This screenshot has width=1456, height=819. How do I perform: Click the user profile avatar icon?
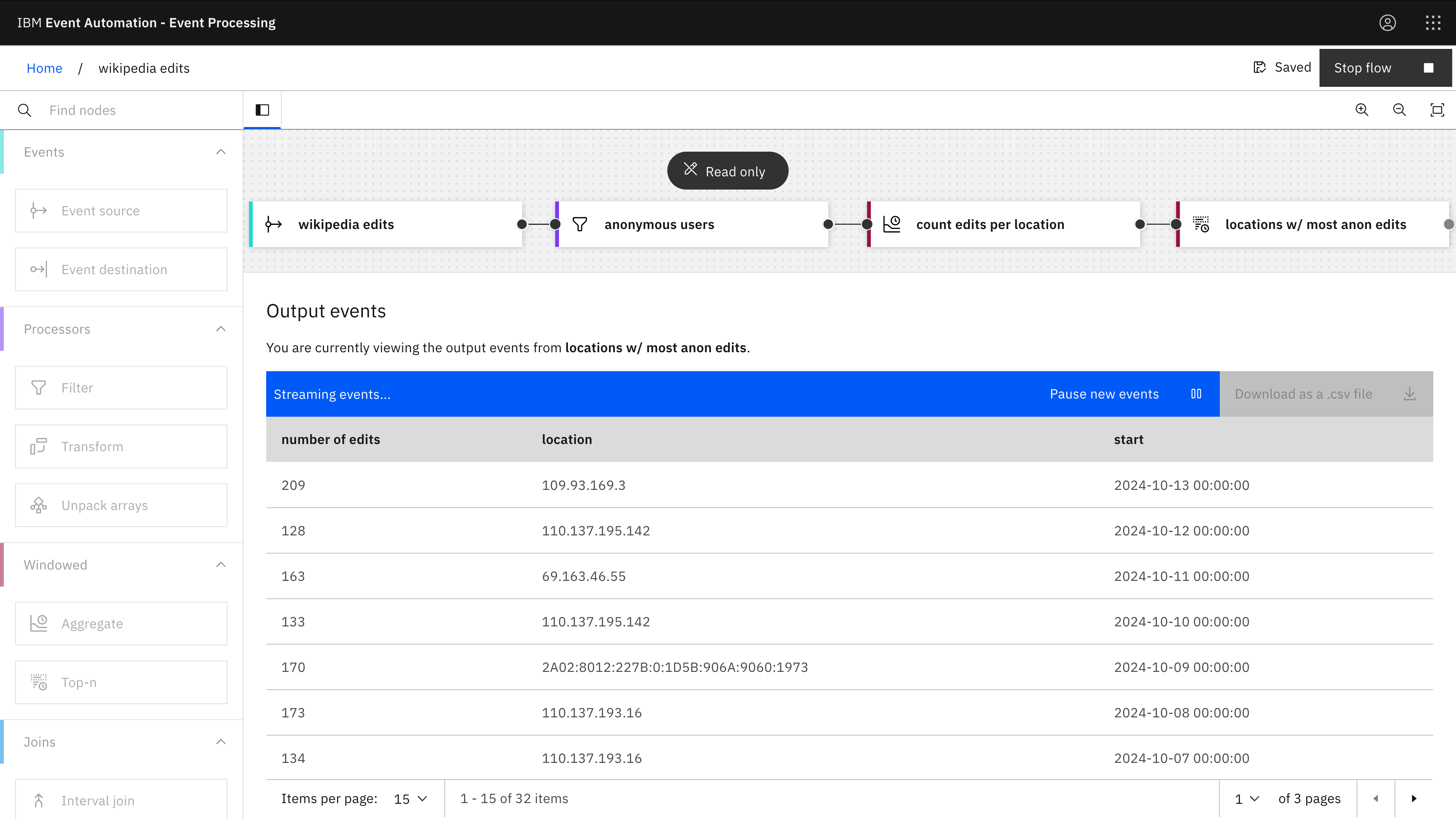[1387, 23]
